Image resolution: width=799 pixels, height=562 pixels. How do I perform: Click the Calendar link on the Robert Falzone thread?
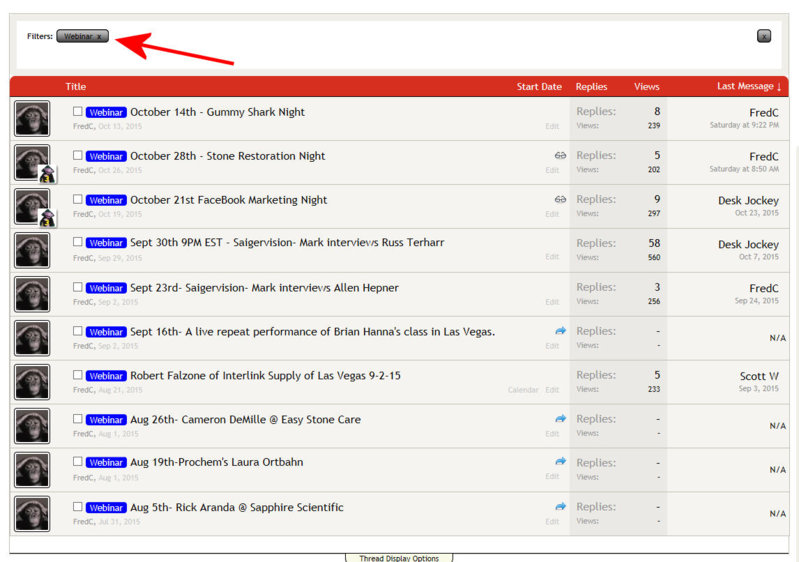[x=523, y=390]
